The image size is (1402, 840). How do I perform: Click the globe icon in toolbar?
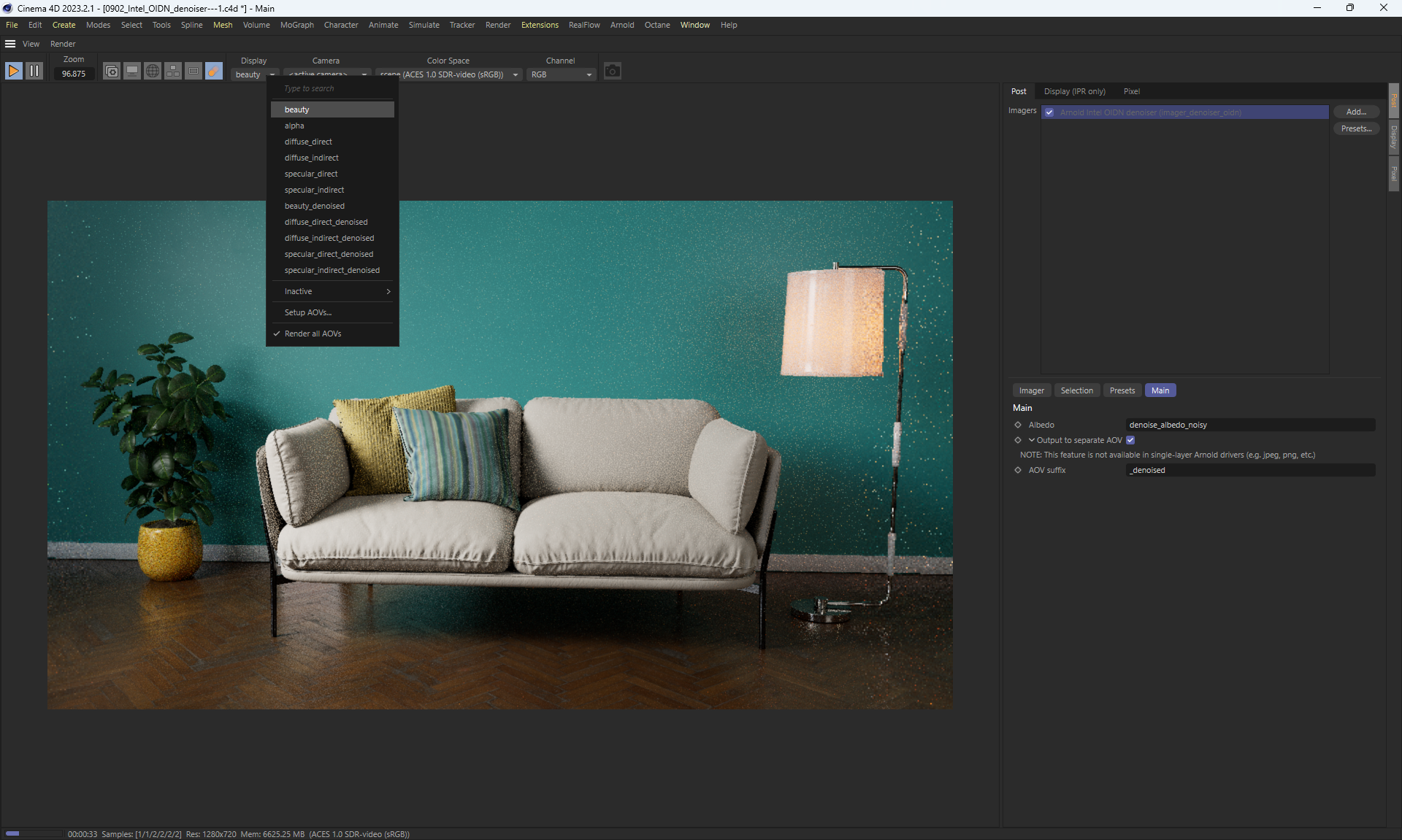pyautogui.click(x=152, y=71)
